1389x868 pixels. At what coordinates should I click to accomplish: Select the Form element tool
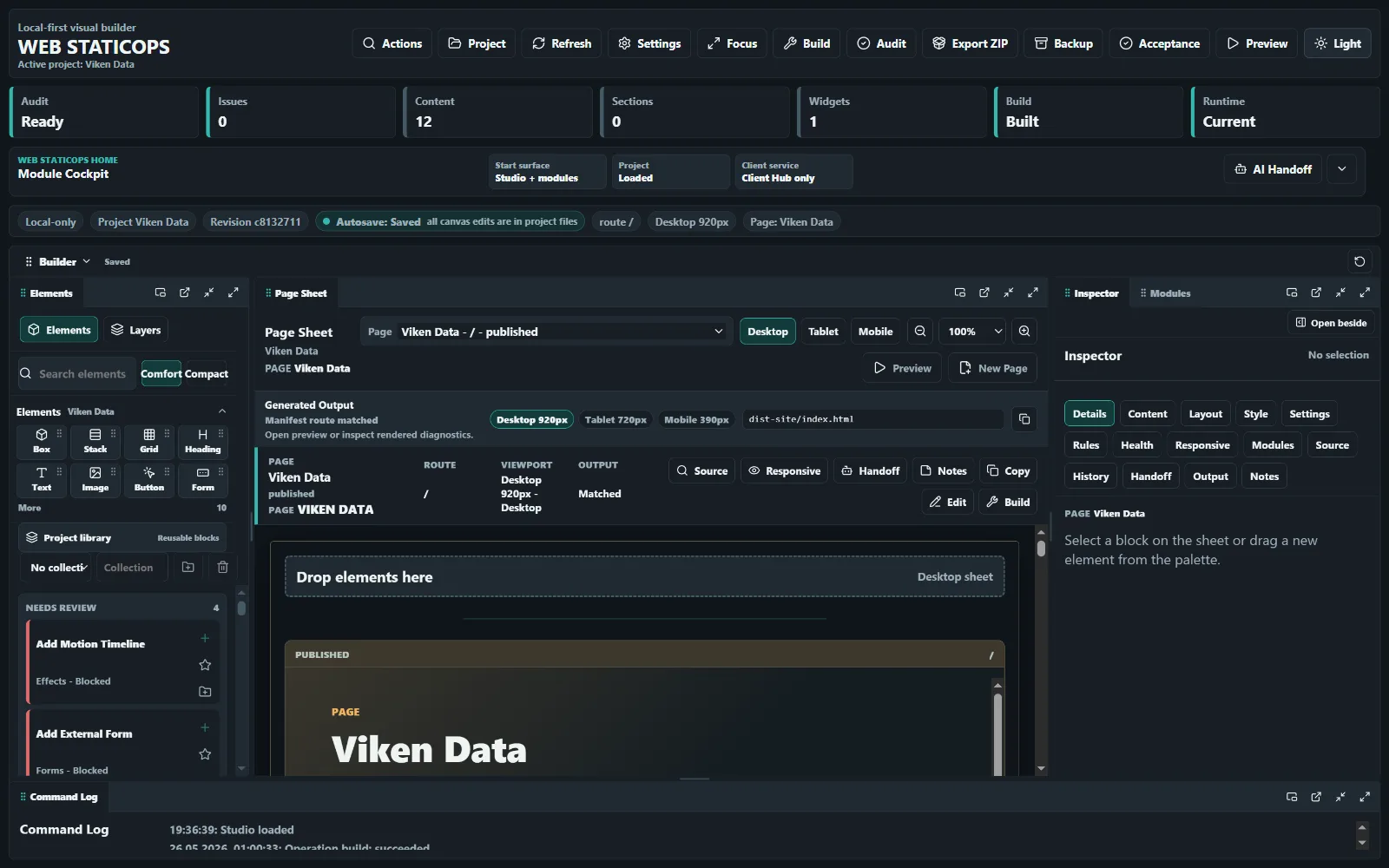tap(202, 479)
